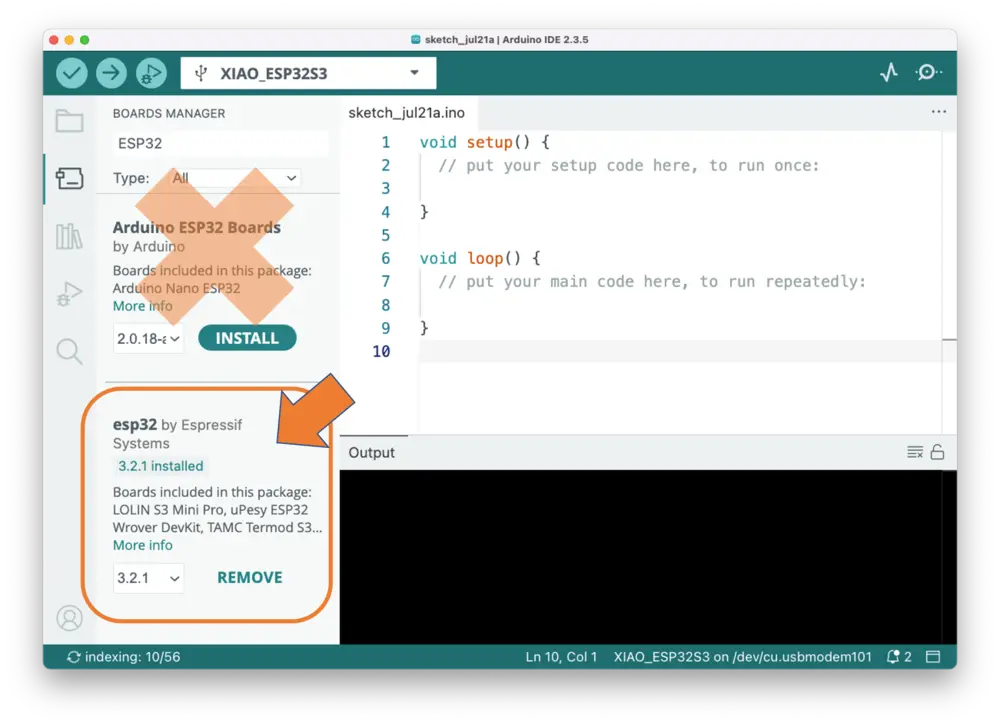
Task: Open the Library Manager sidebar icon
Action: click(69, 237)
